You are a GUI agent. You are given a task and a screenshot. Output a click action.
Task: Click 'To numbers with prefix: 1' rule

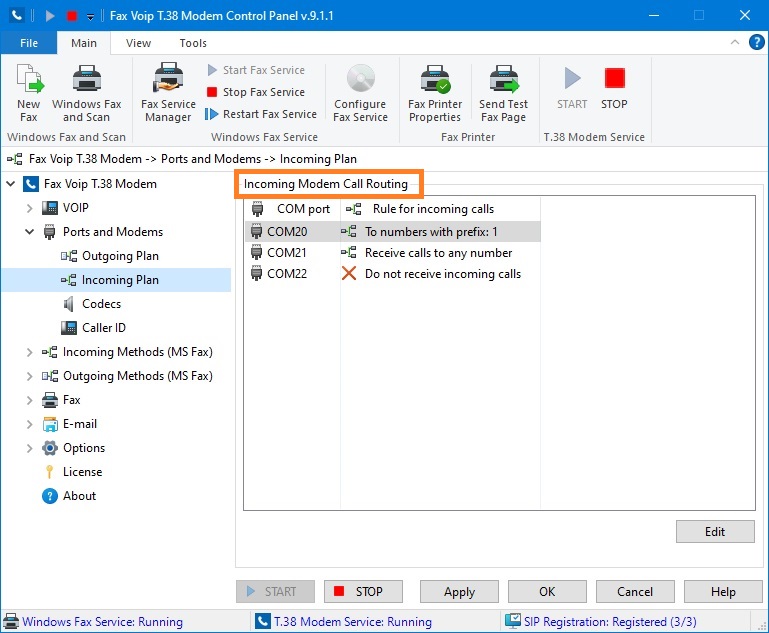(x=431, y=231)
